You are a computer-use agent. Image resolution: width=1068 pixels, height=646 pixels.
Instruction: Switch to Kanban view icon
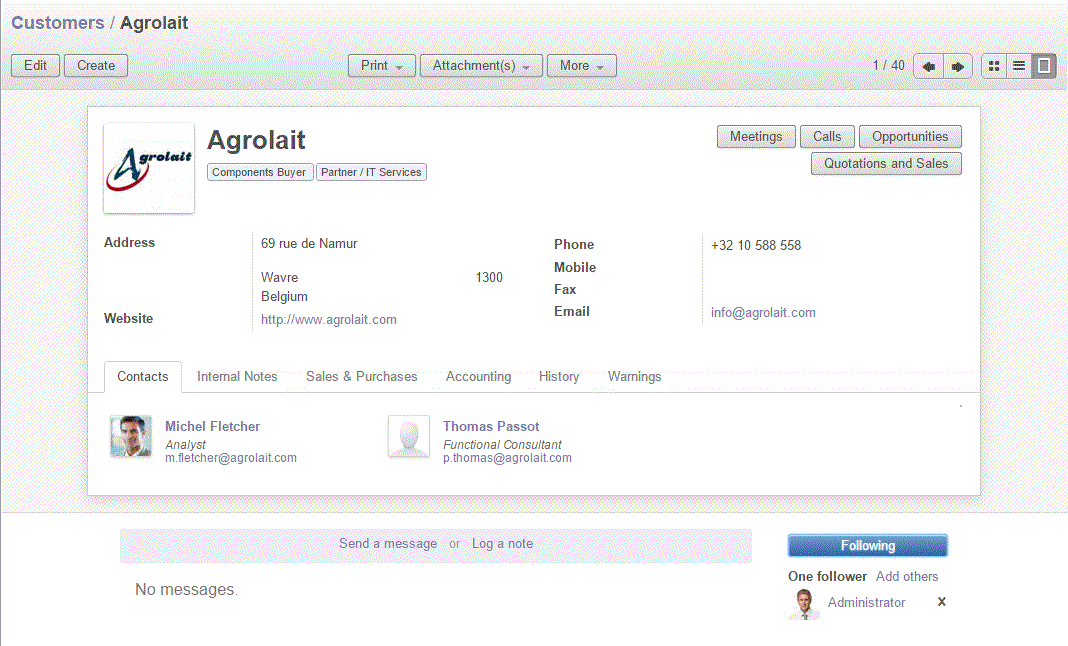994,65
